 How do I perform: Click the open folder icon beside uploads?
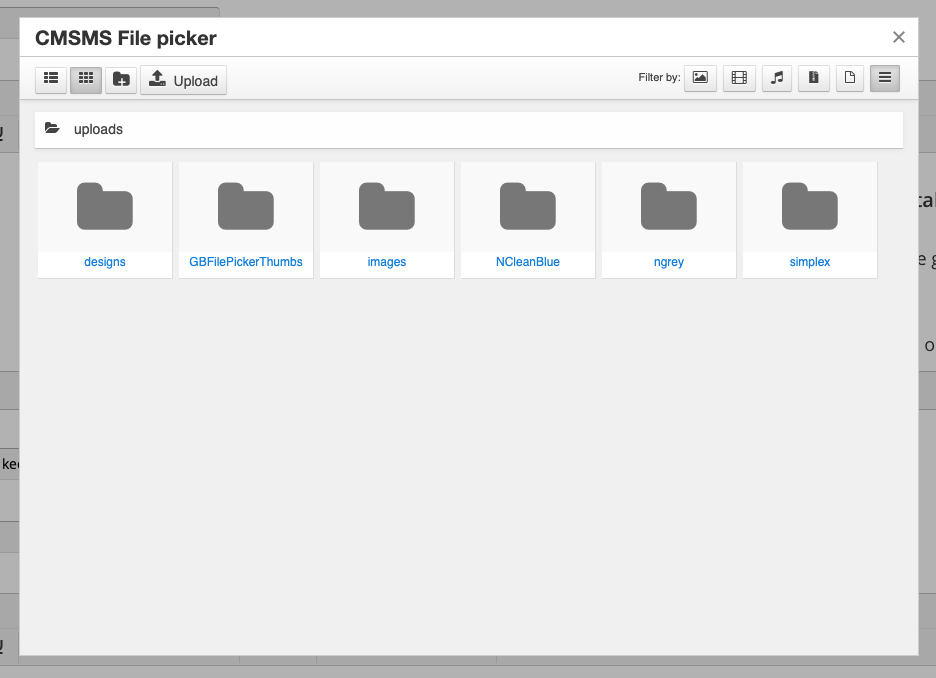tap(53, 129)
